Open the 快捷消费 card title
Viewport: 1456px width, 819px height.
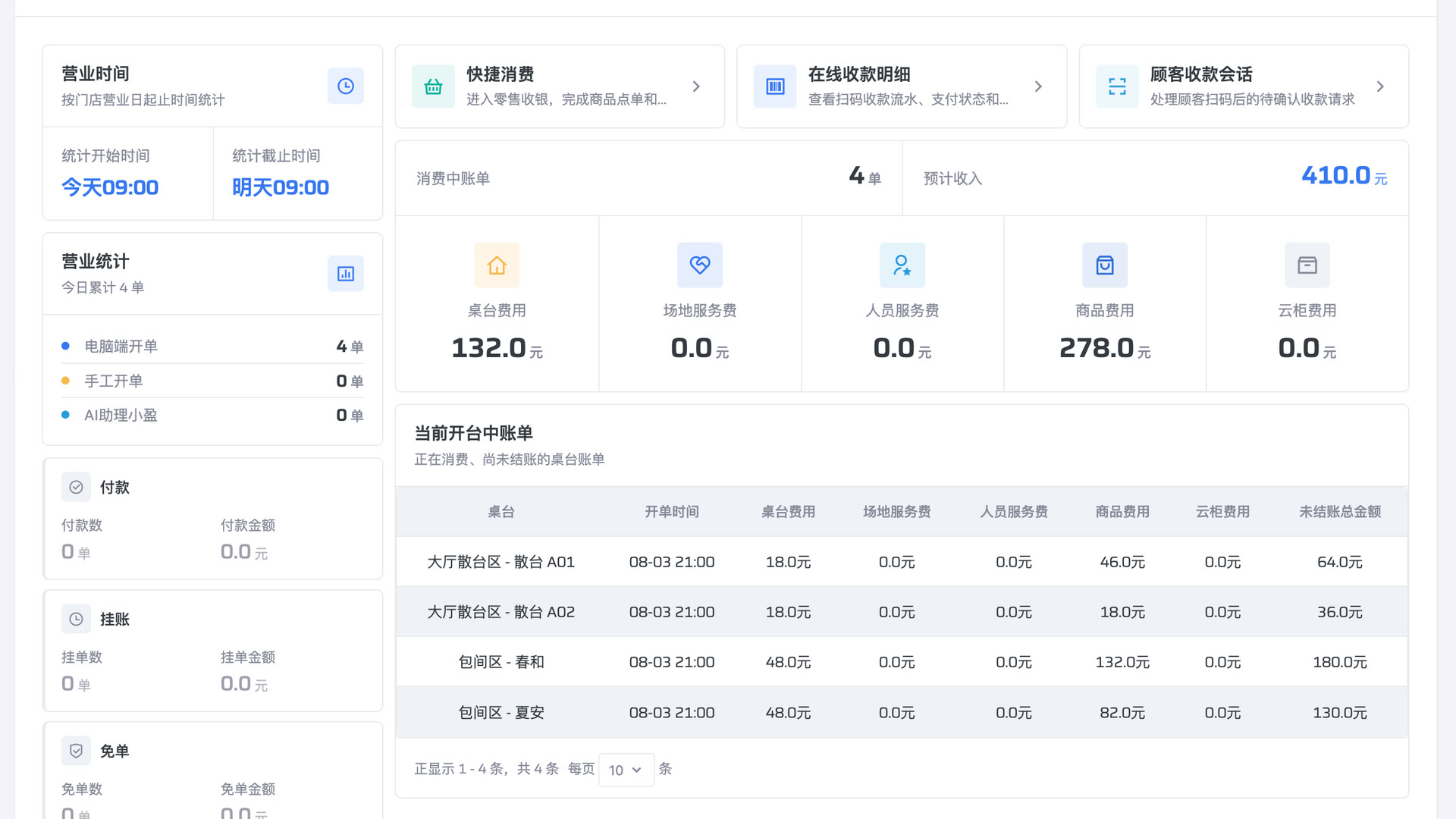(x=500, y=74)
